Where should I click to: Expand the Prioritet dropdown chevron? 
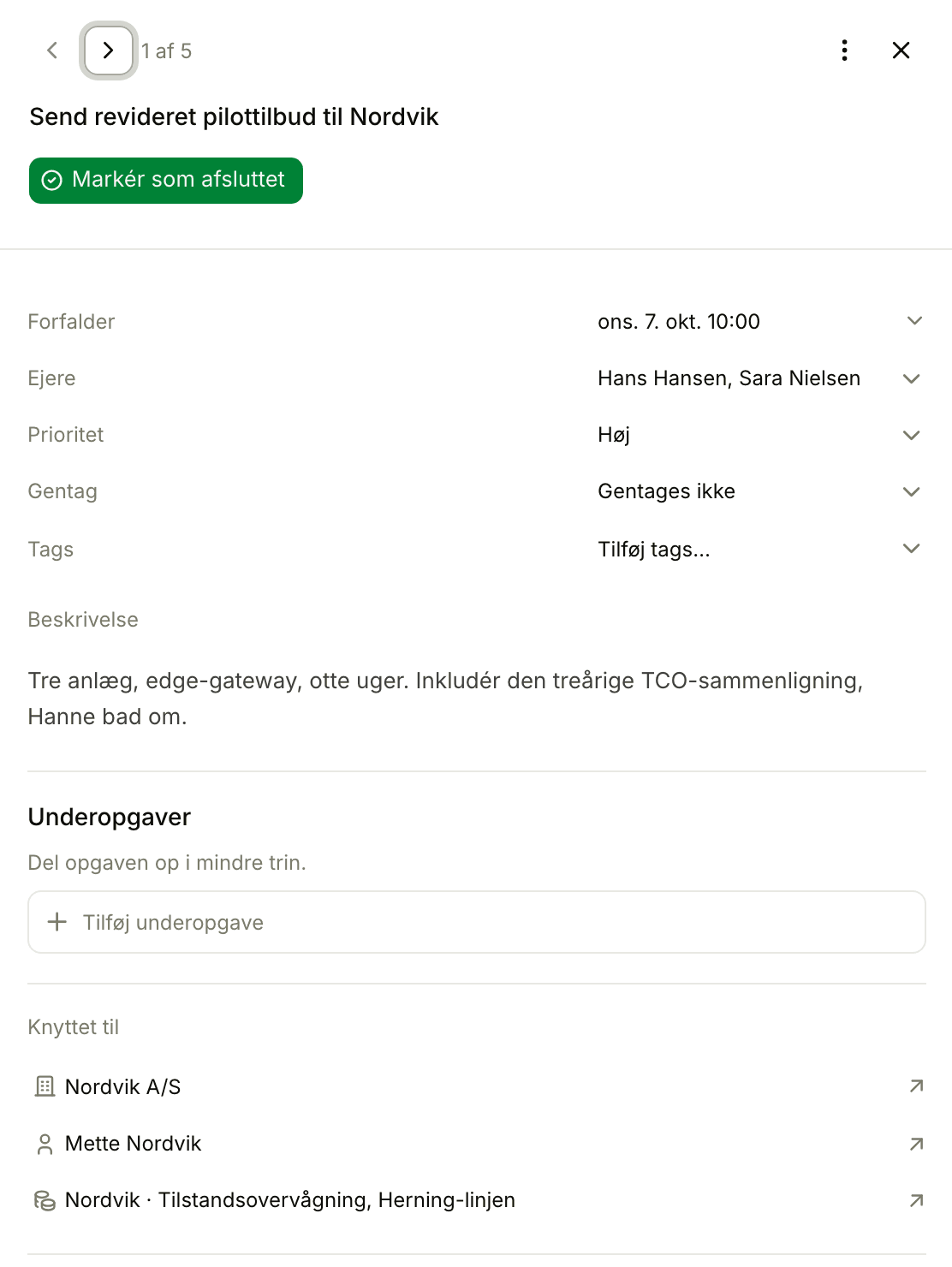912,435
